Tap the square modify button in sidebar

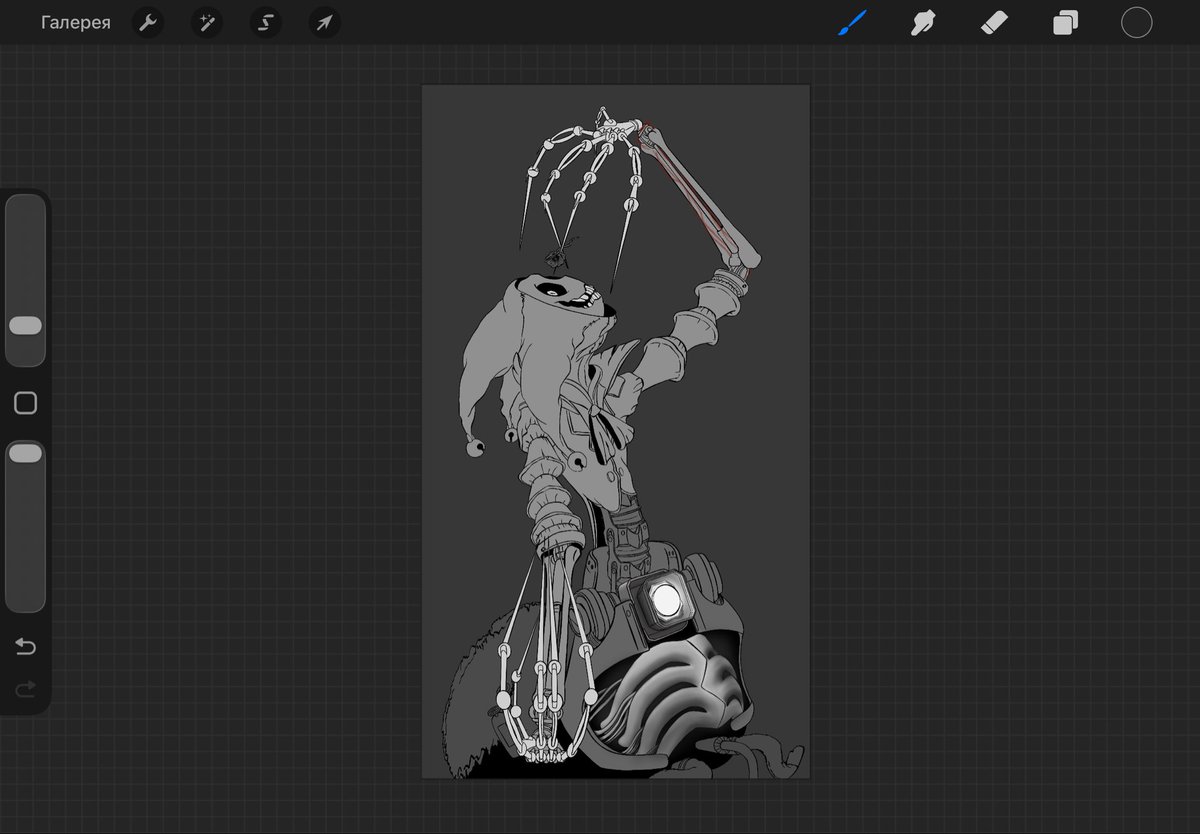pyautogui.click(x=25, y=403)
